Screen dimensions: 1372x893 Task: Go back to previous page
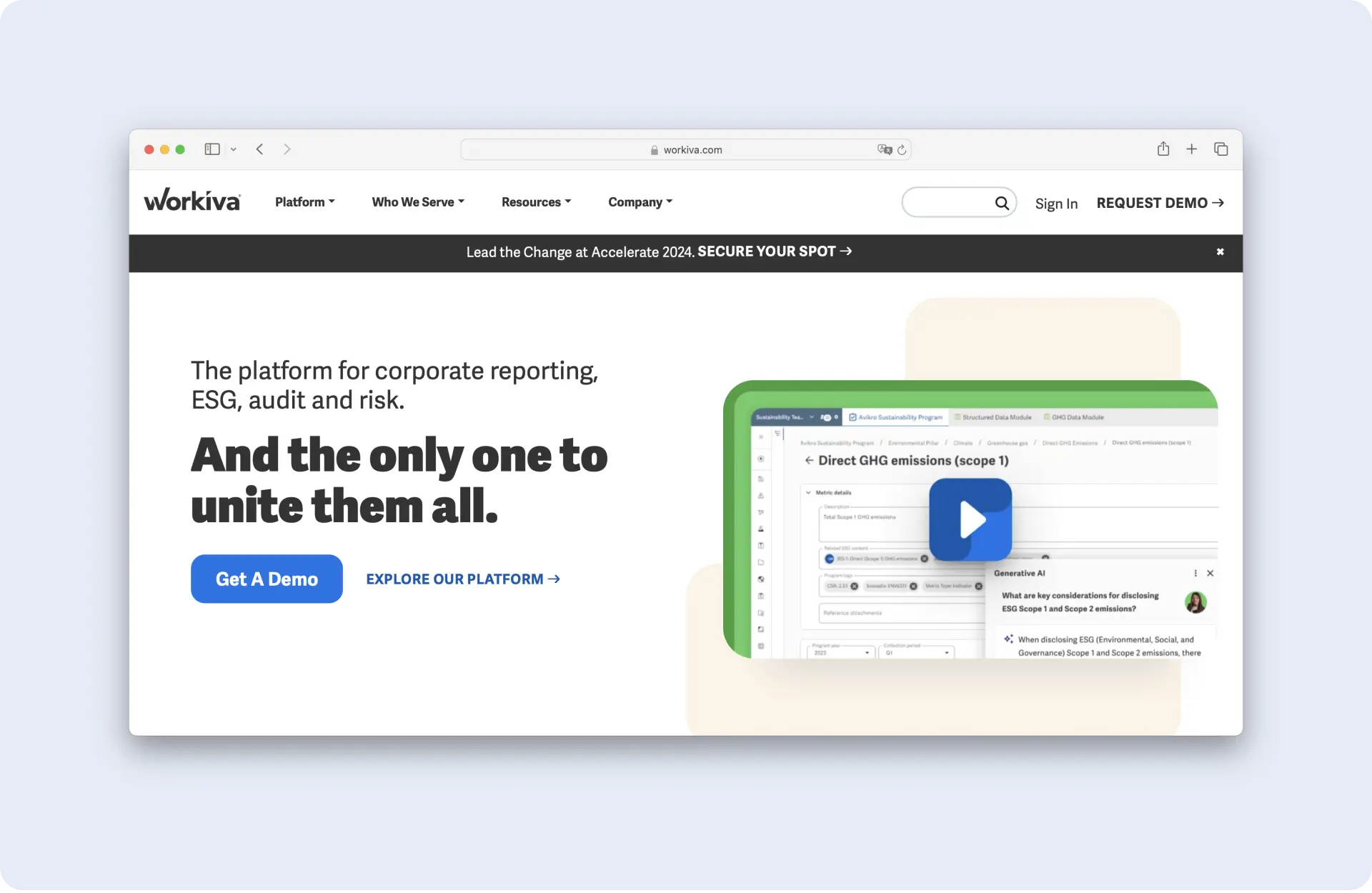point(260,149)
